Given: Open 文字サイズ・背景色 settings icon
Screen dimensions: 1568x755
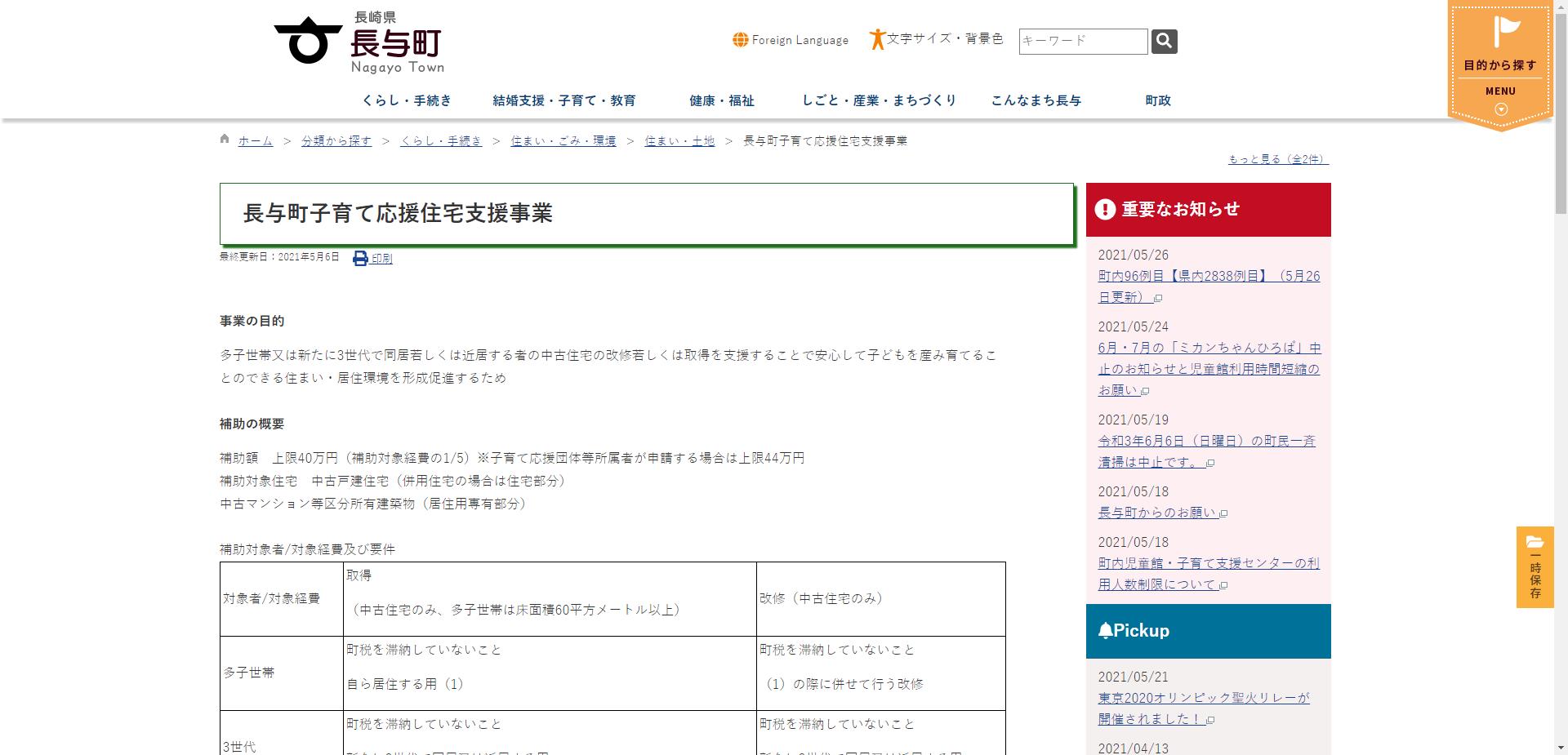Looking at the screenshot, I should coord(878,39).
